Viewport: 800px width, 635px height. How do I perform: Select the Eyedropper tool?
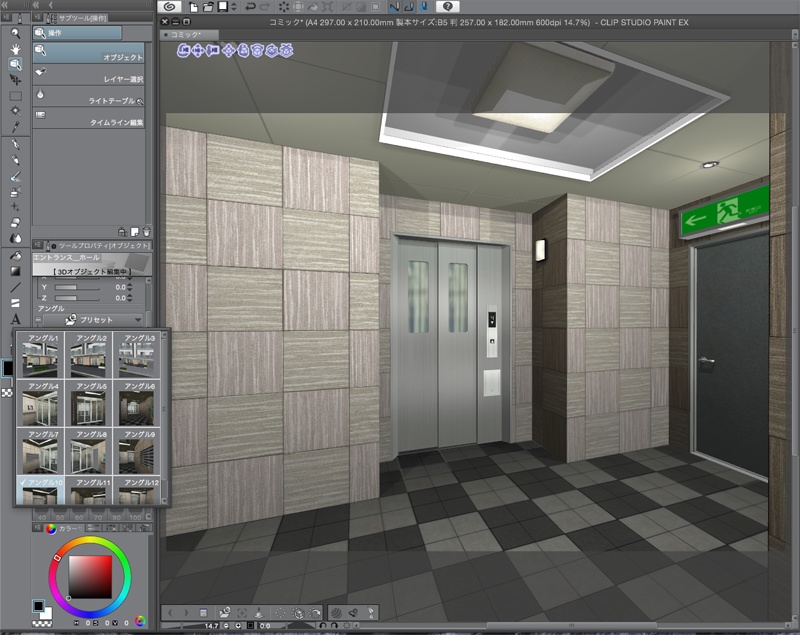pos(16,126)
